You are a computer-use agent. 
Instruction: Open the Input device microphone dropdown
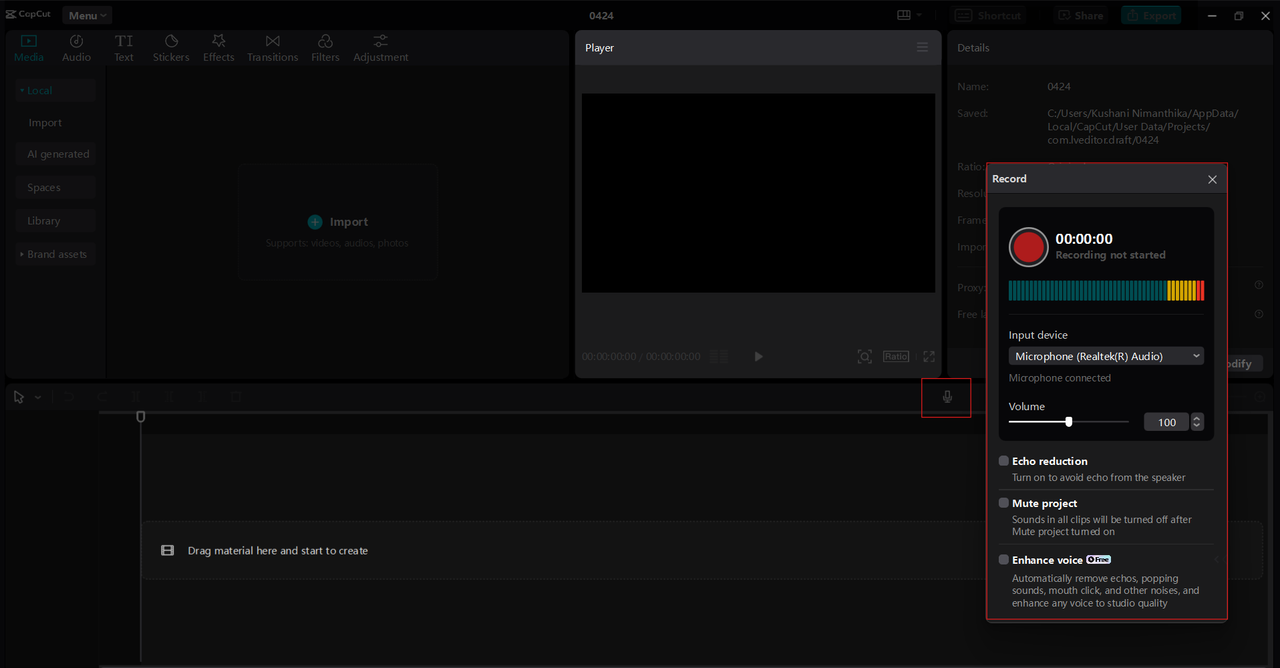coord(1106,356)
